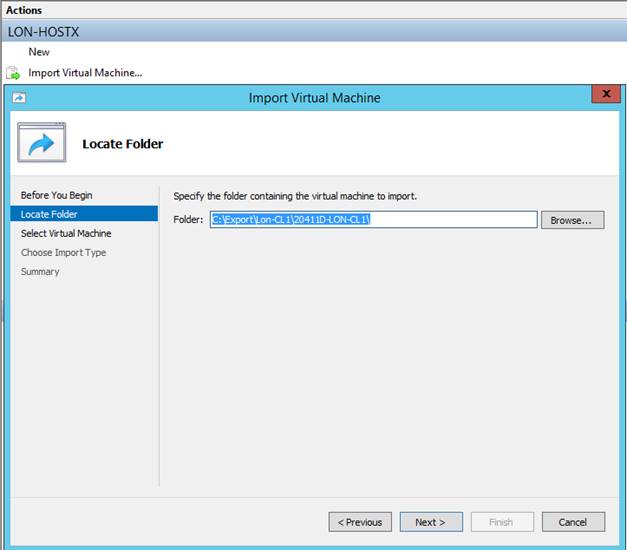Image resolution: width=627 pixels, height=550 pixels.
Task: Click the Browse... button
Action: click(573, 220)
